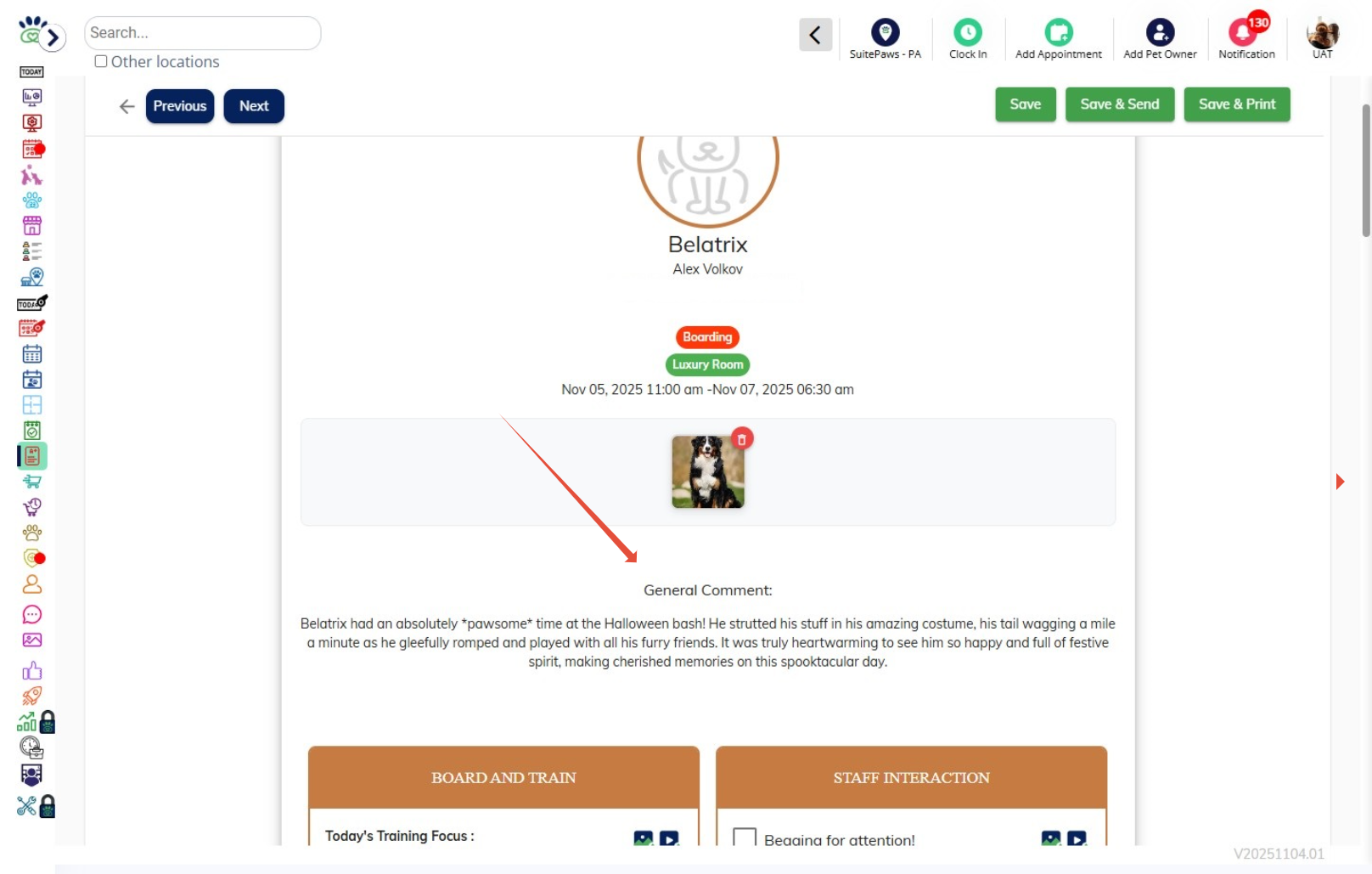The image size is (1372, 874).
Task: Click the Add Pet Owner icon
Action: tap(1160, 33)
